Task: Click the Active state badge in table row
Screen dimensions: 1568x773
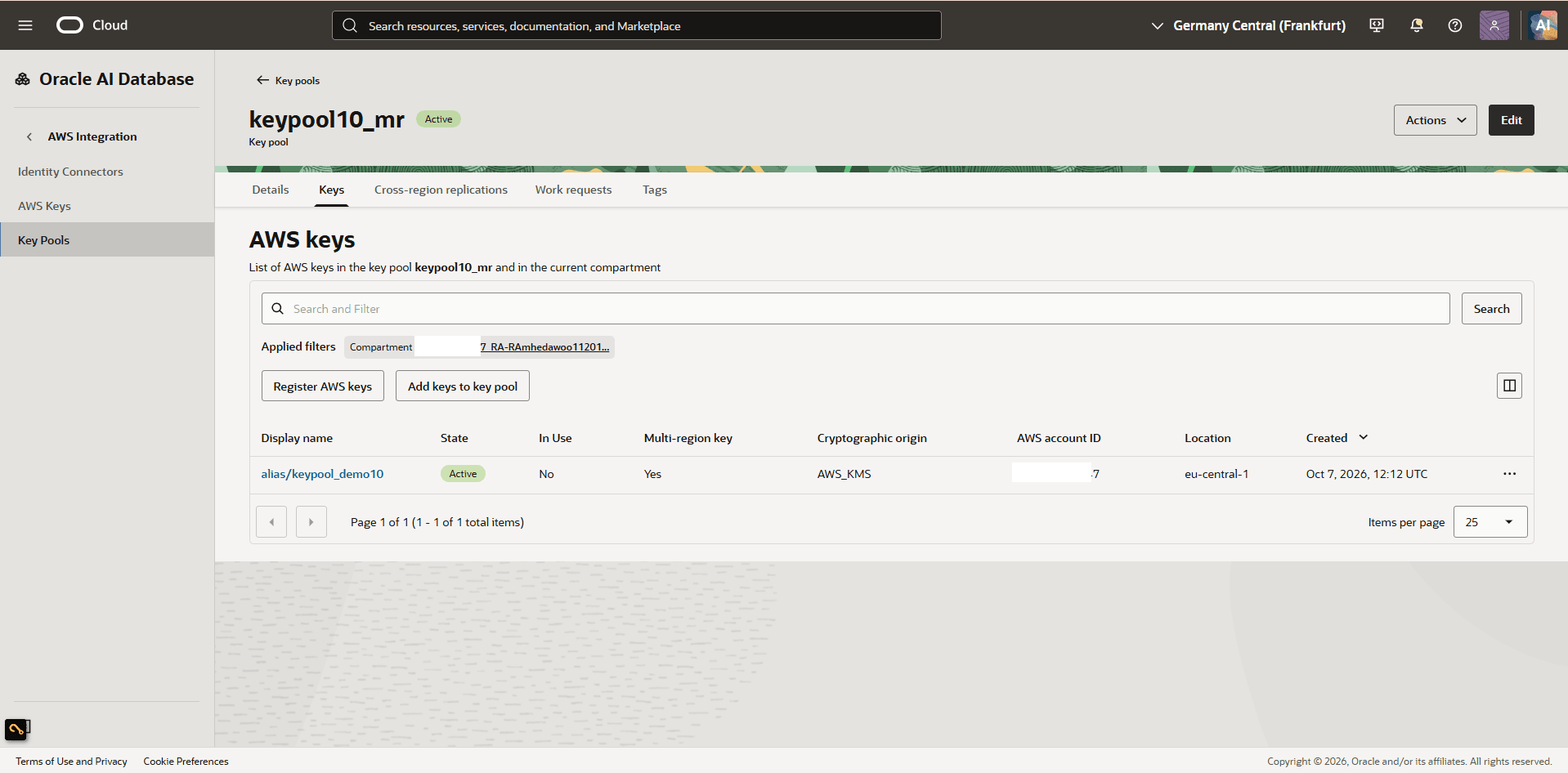Action: click(463, 474)
